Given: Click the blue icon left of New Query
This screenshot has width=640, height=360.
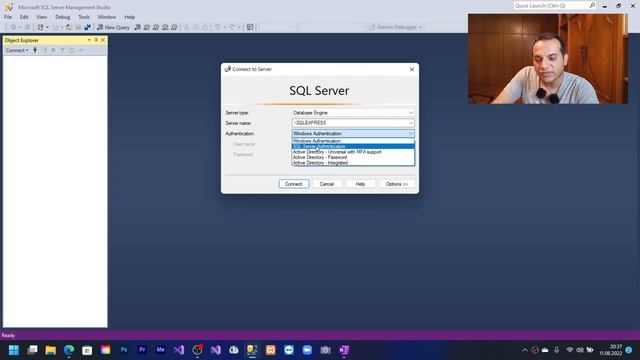Looking at the screenshot, I should [87, 27].
